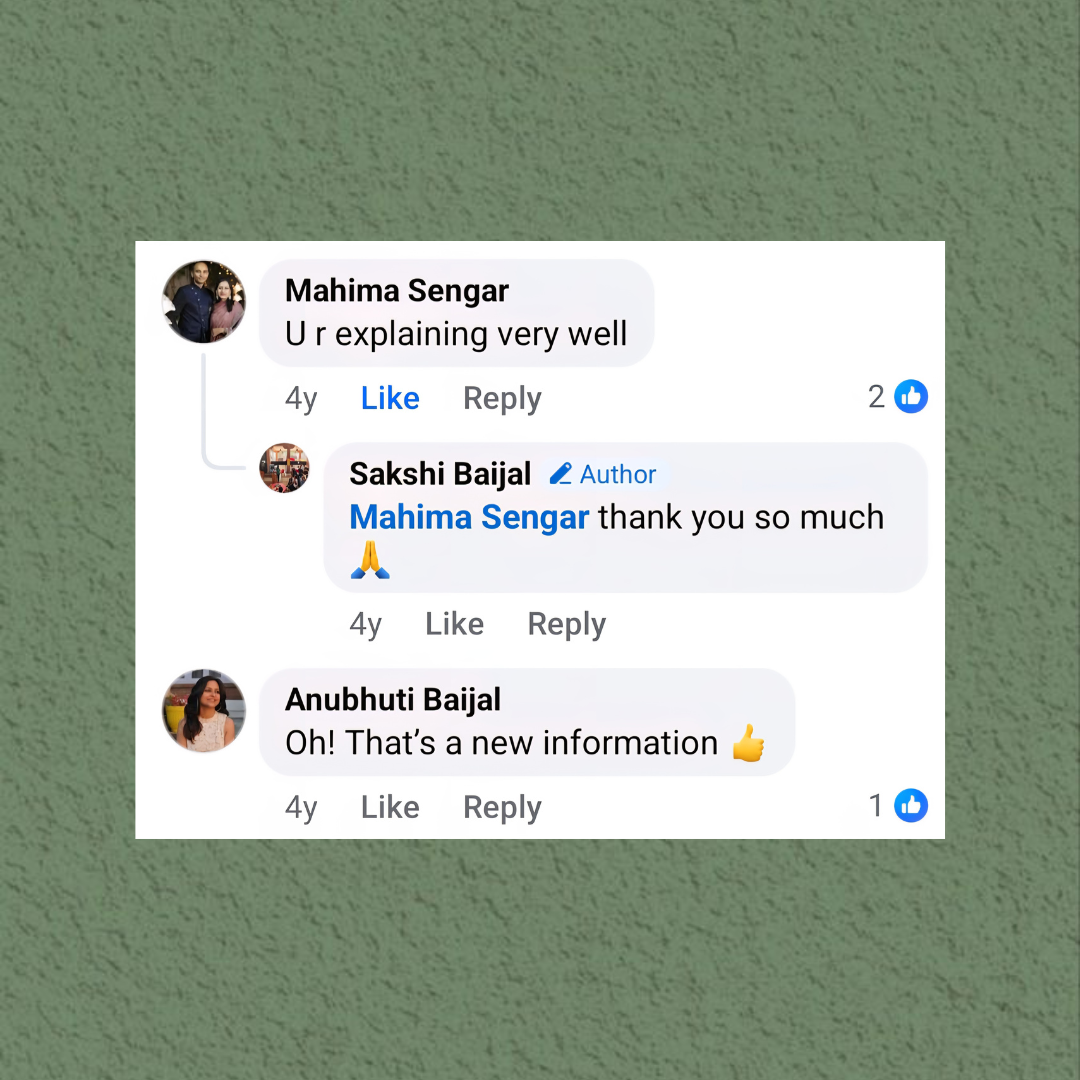1080x1080 pixels.
Task: Click the blue Mahima Sengar mention
Action: coord(469,517)
